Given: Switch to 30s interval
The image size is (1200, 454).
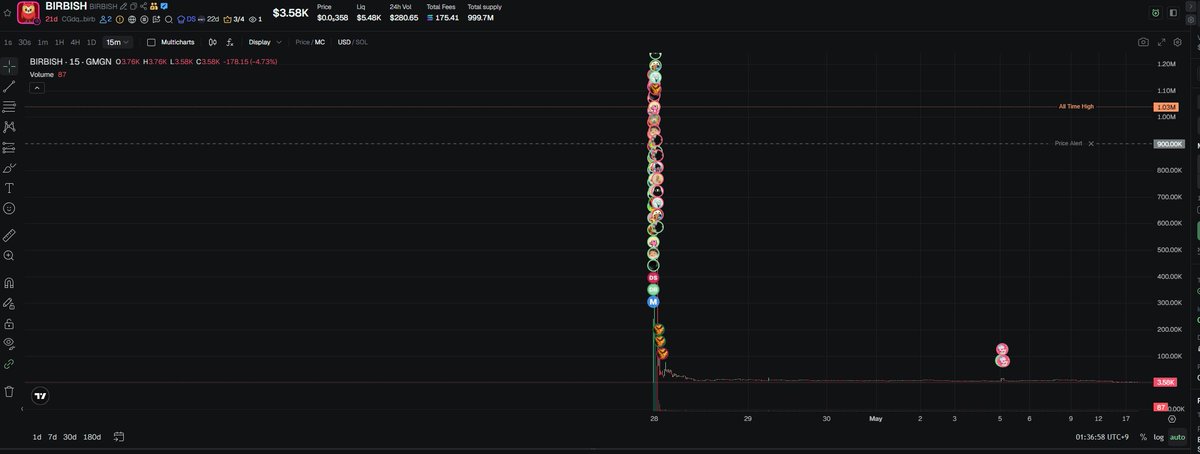Looking at the screenshot, I should pos(25,42).
